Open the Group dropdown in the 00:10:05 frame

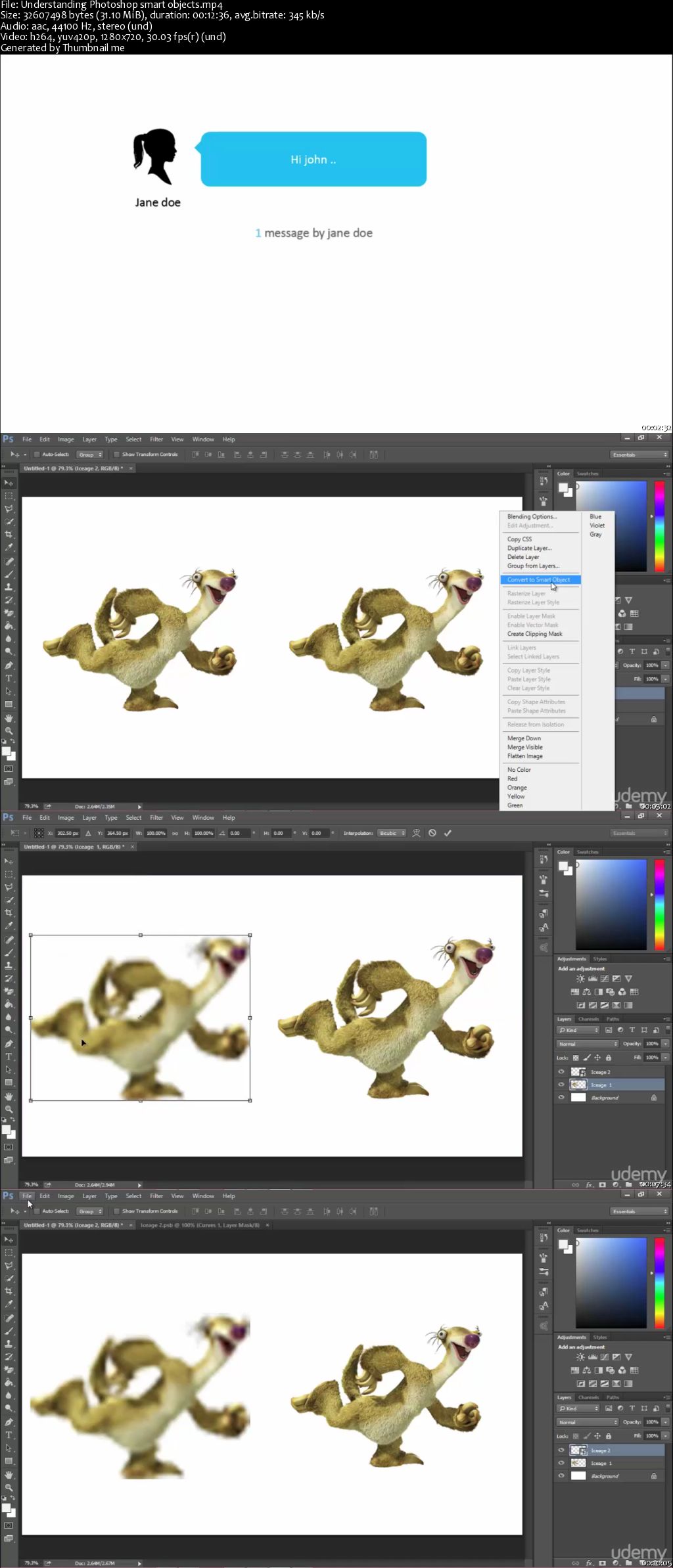[x=90, y=1211]
